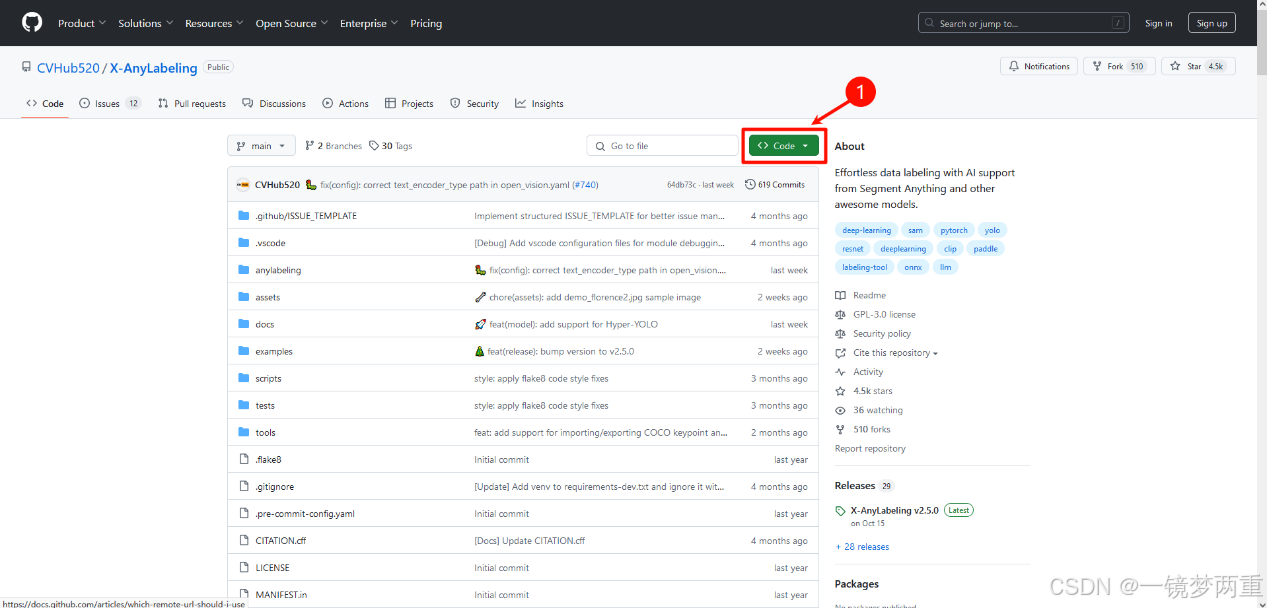Click the tag icon next to 30 Tags
Image resolution: width=1267 pixels, height=608 pixels.
374,146
